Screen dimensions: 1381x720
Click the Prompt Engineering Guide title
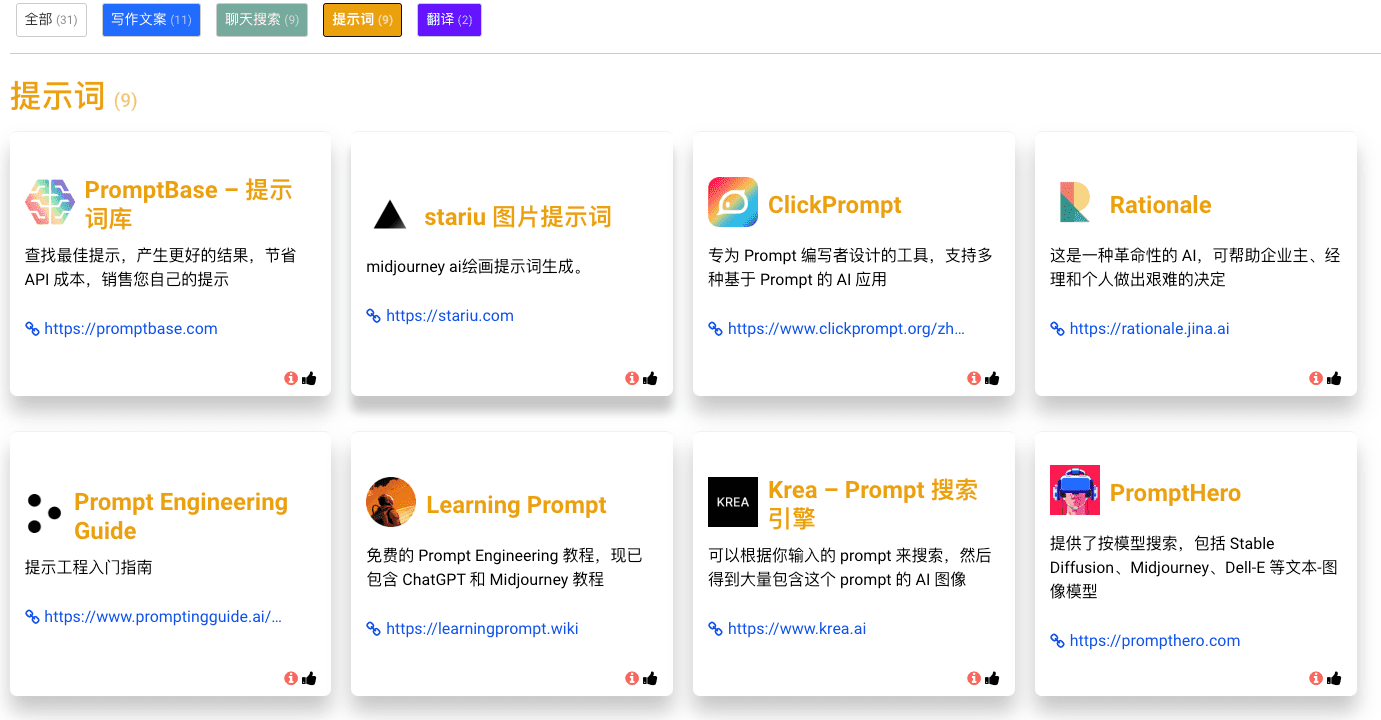181,516
